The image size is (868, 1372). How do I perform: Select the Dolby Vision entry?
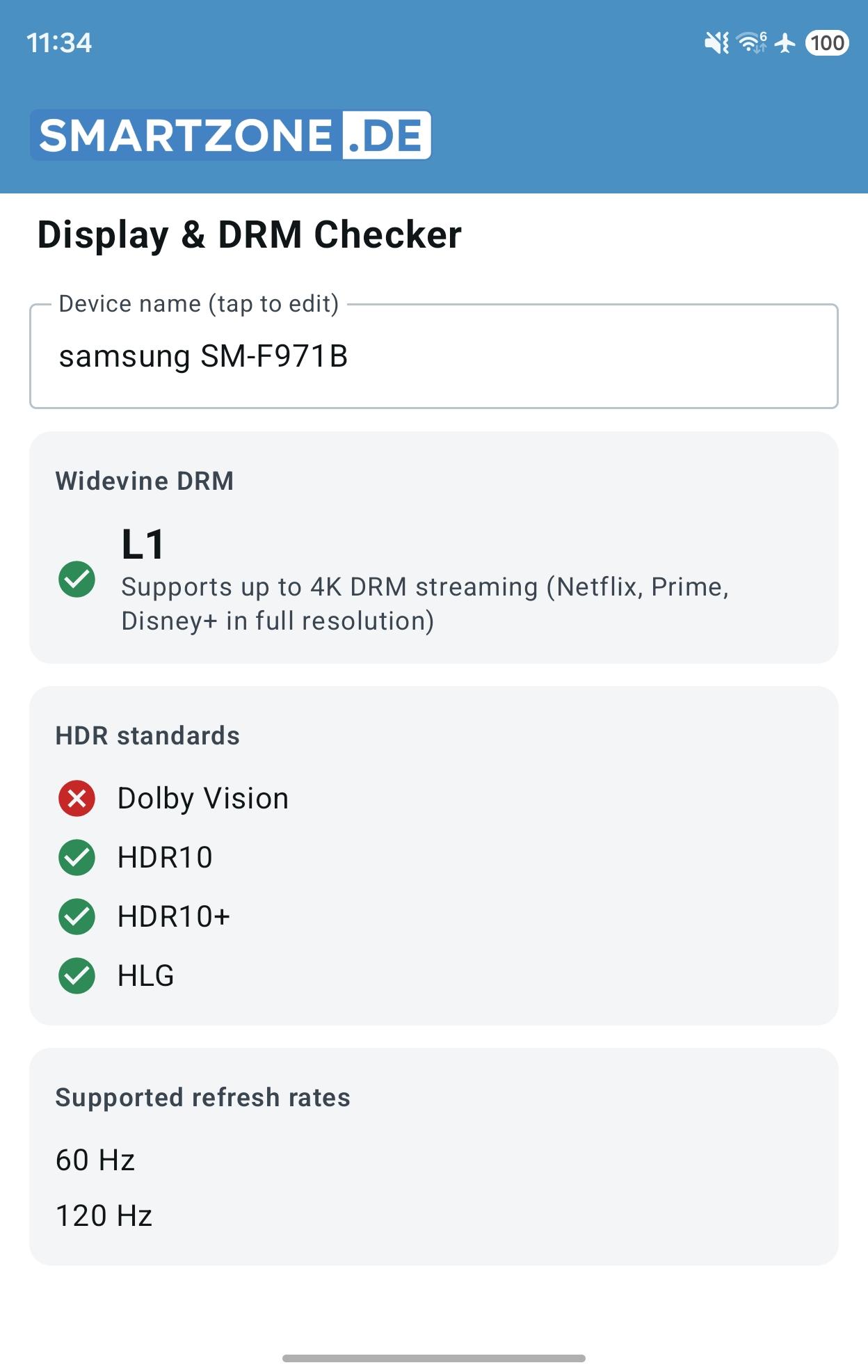click(x=203, y=798)
